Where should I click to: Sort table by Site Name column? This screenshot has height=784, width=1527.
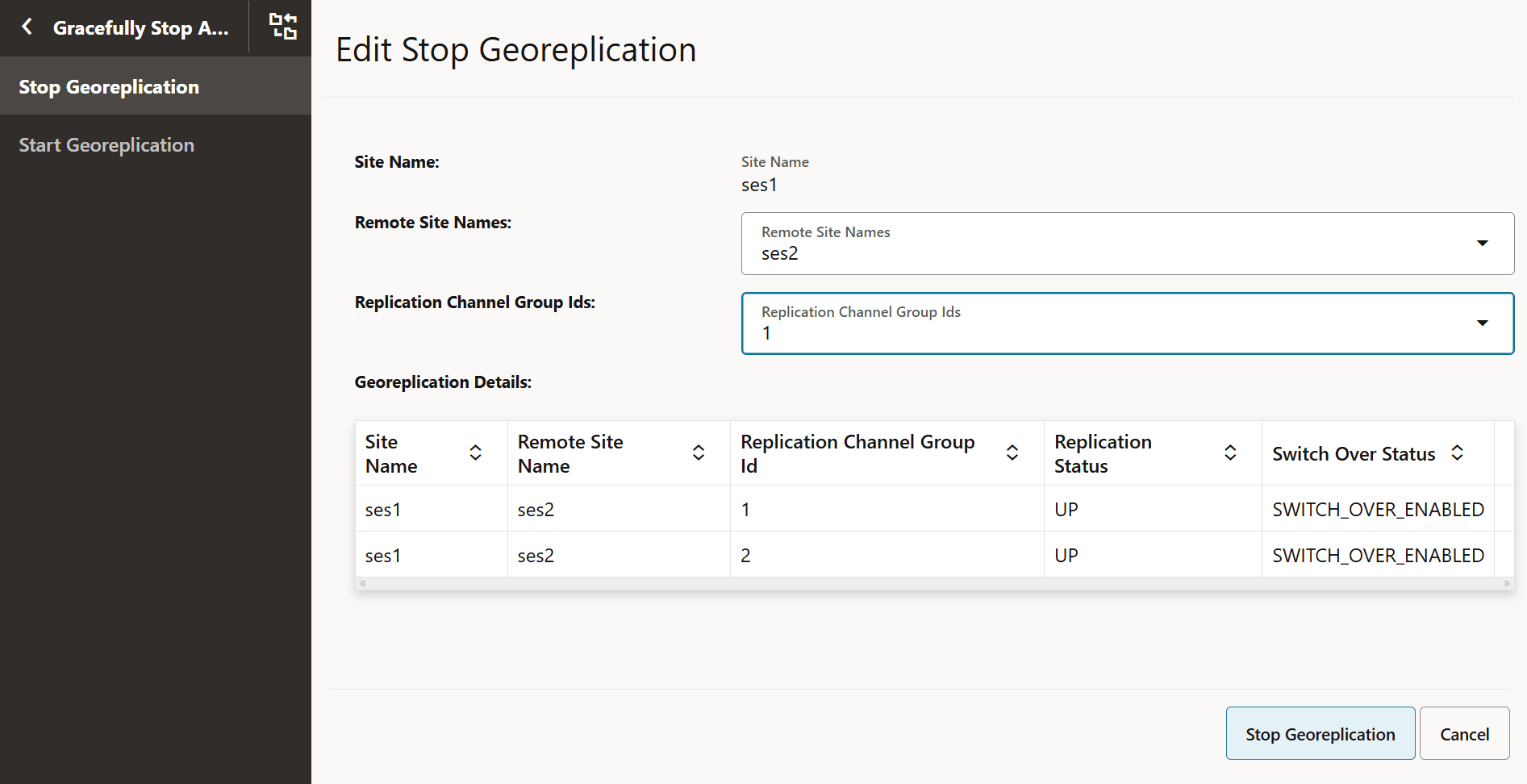(476, 453)
